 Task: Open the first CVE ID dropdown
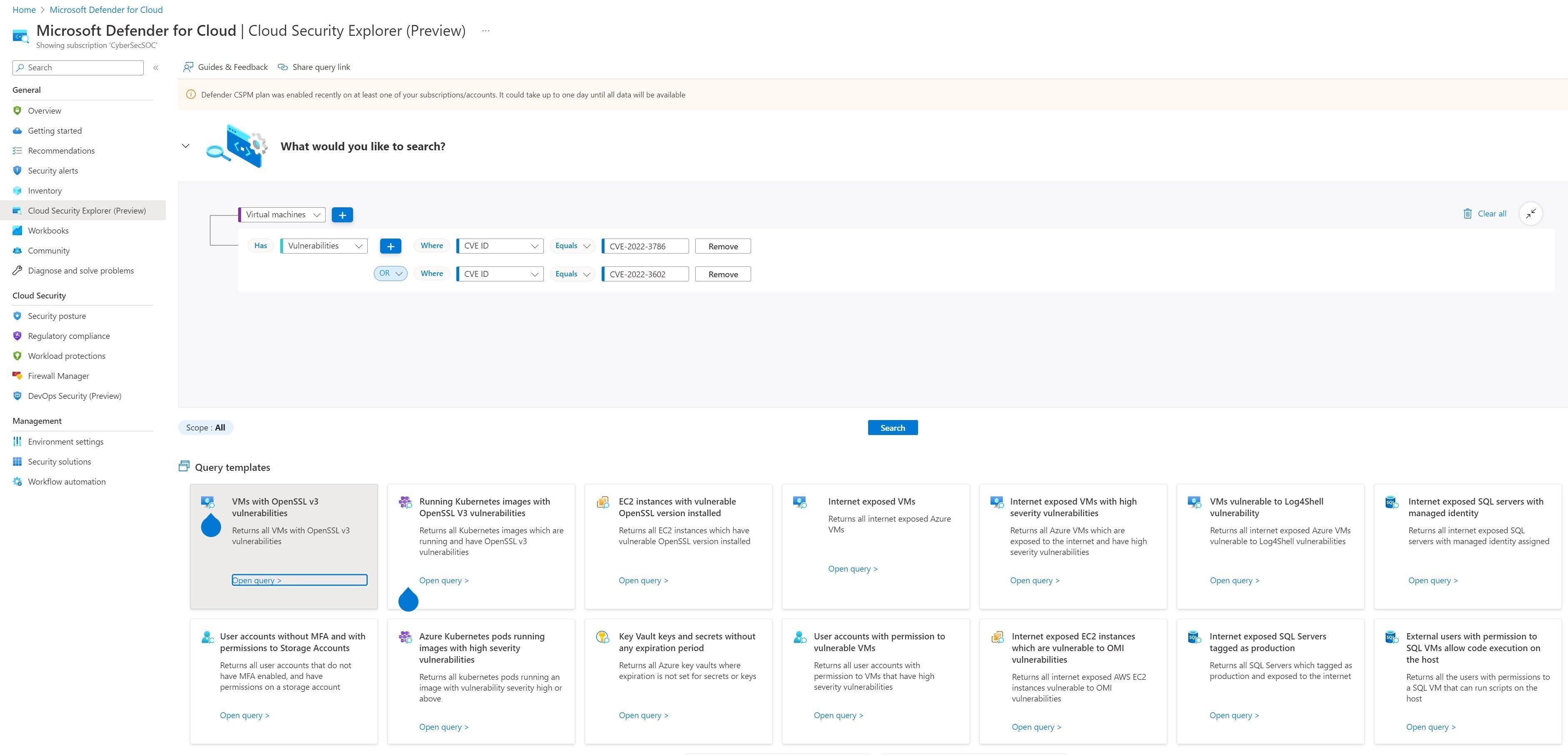[500, 246]
